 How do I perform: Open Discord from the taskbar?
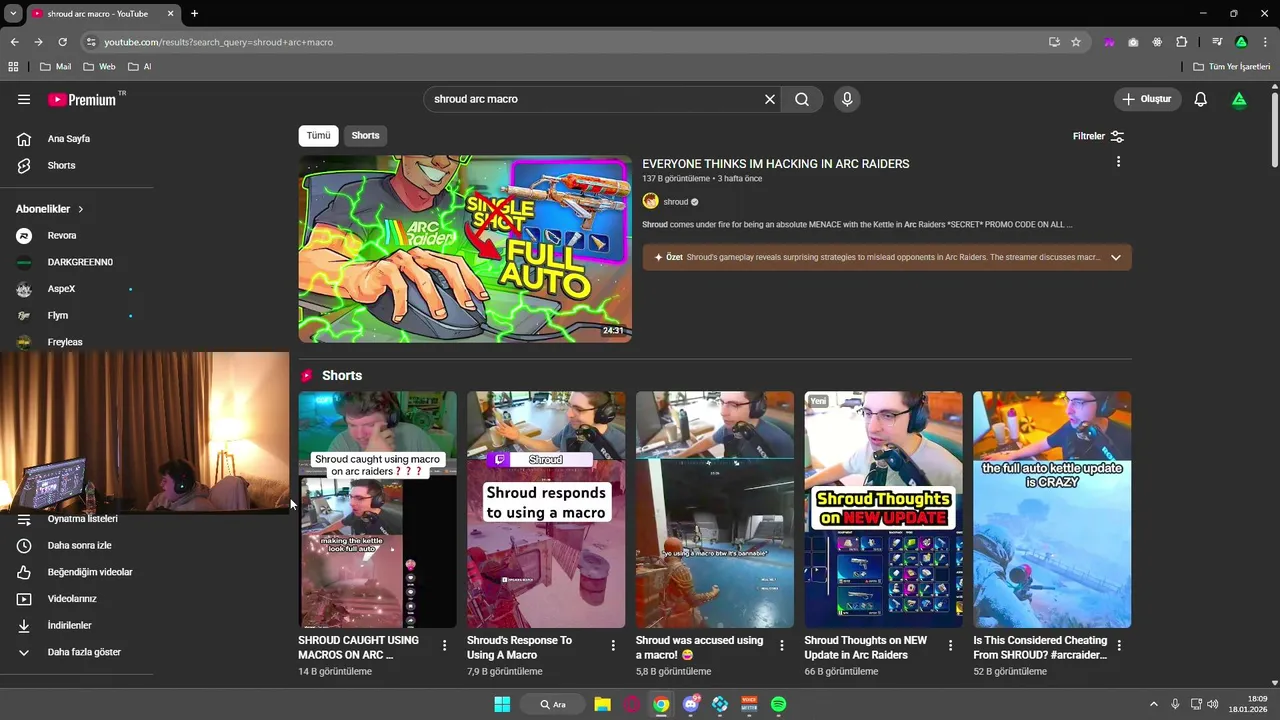point(690,704)
